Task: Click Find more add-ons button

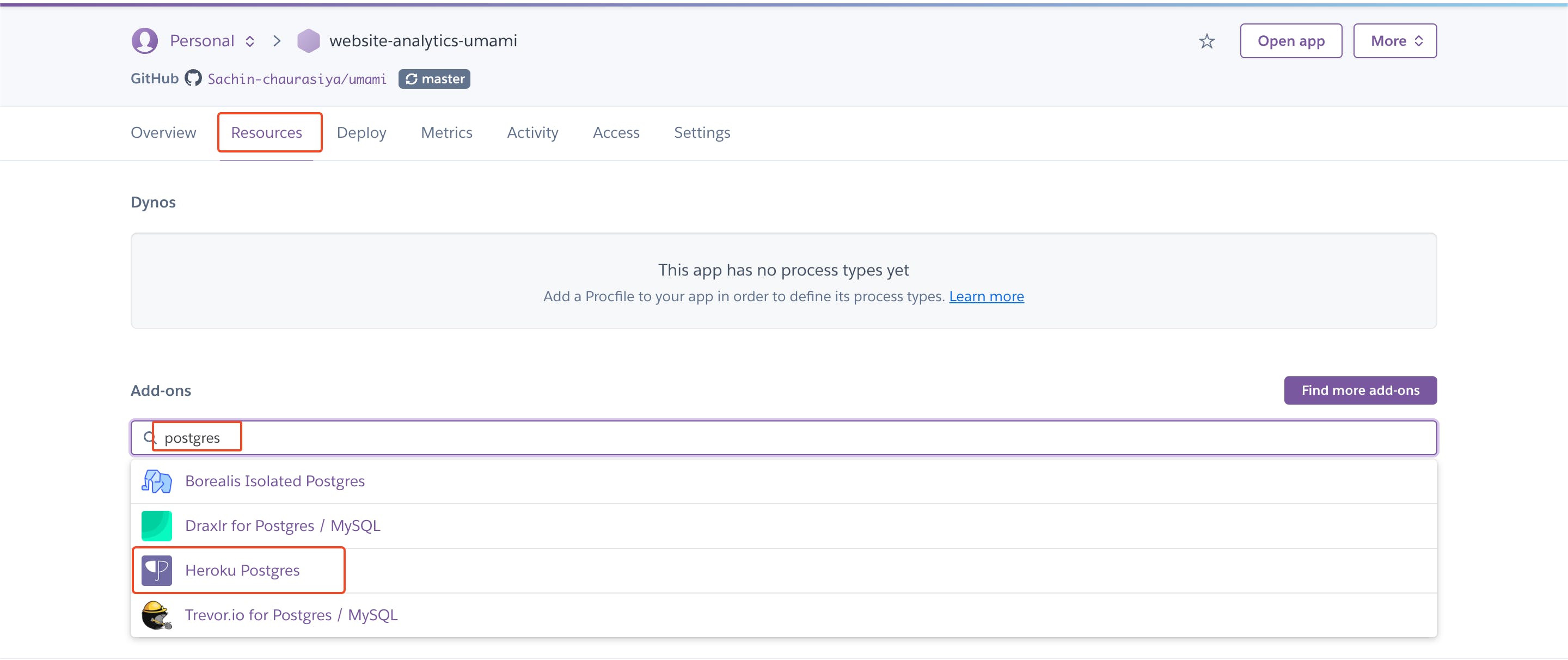Action: [x=1360, y=390]
